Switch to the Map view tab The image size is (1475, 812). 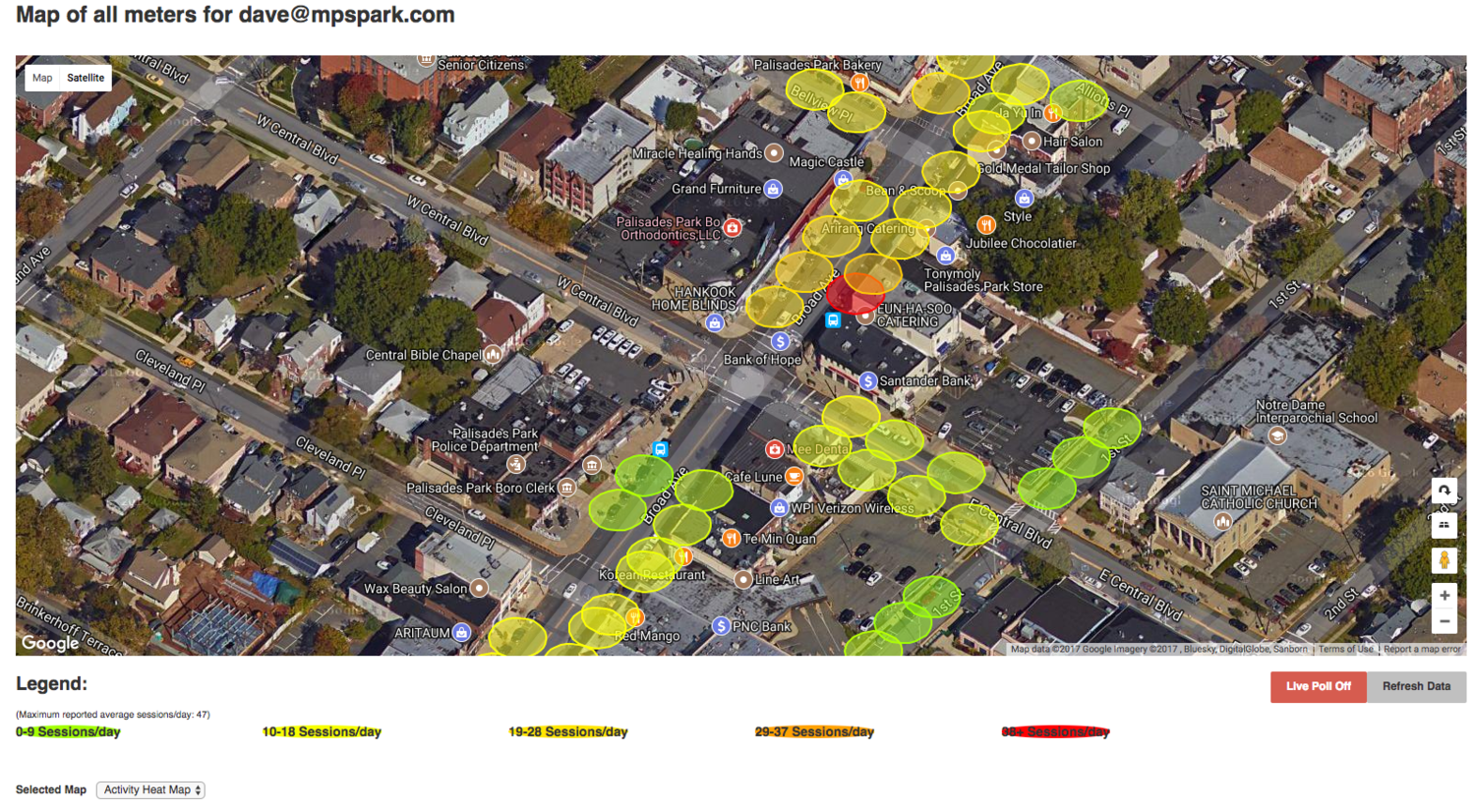point(42,78)
